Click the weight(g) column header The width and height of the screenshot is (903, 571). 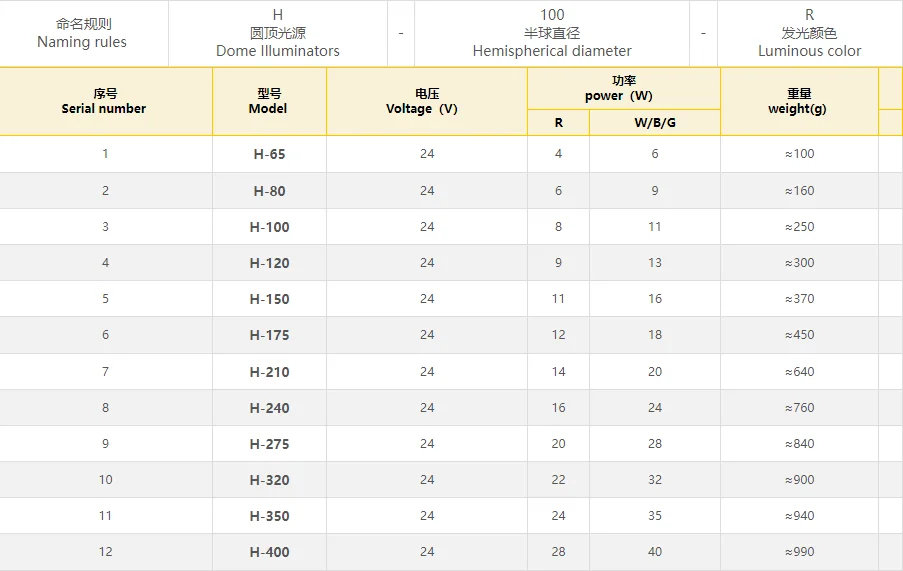pyautogui.click(x=798, y=101)
